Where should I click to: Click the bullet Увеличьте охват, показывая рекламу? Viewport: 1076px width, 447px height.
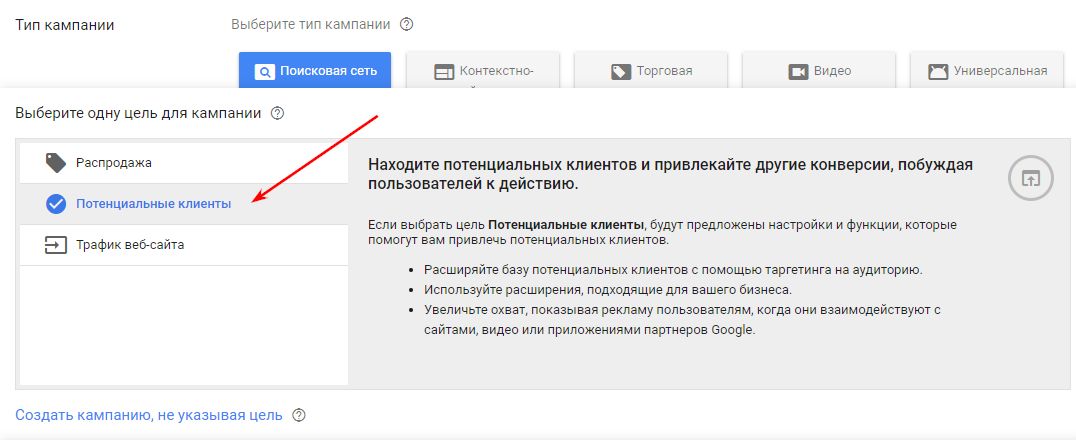tap(681, 319)
